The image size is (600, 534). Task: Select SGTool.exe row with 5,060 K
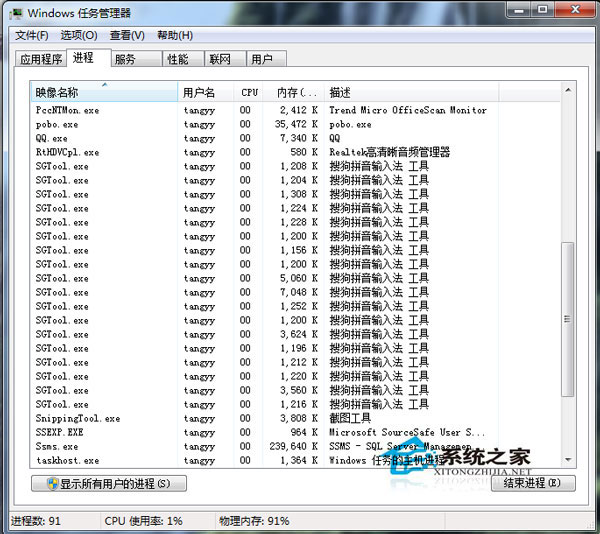[x=295, y=278]
